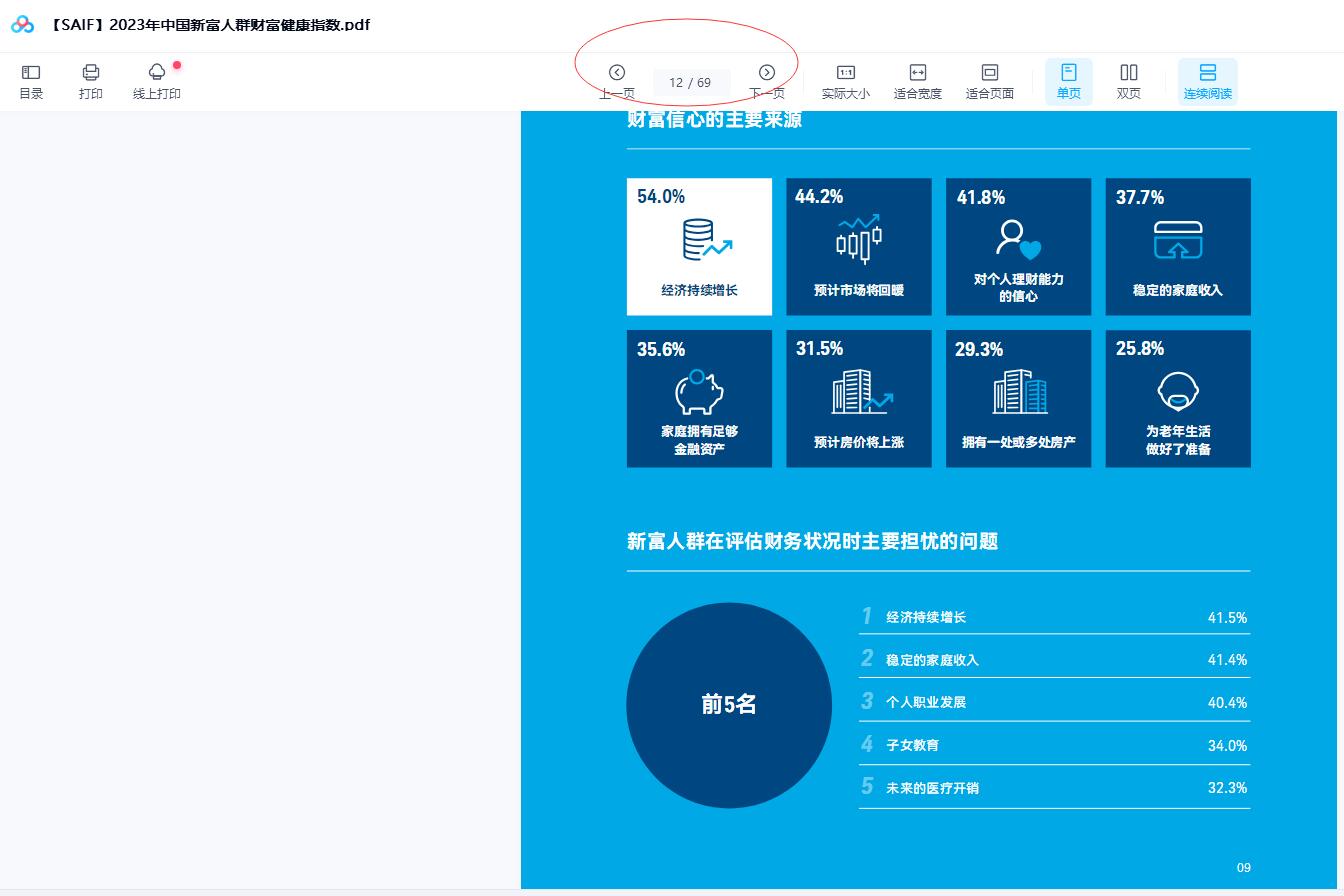
Task: Open the 目录 table of contents panel
Action: pos(31,81)
